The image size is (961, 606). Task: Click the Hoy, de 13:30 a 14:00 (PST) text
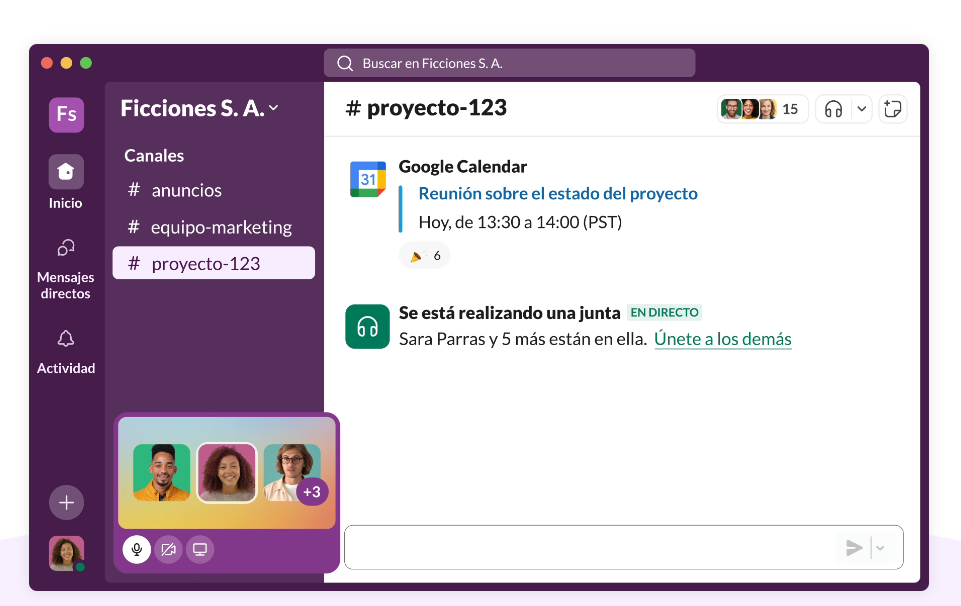[520, 222]
